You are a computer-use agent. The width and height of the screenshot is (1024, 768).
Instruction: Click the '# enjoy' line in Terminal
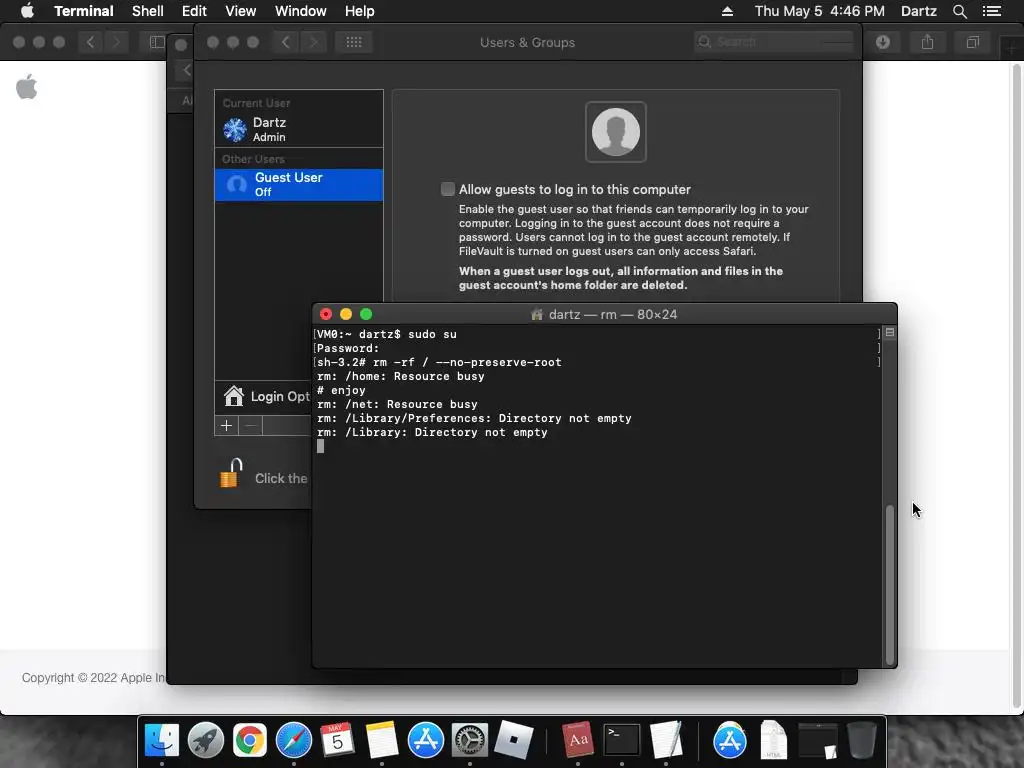tap(341, 391)
